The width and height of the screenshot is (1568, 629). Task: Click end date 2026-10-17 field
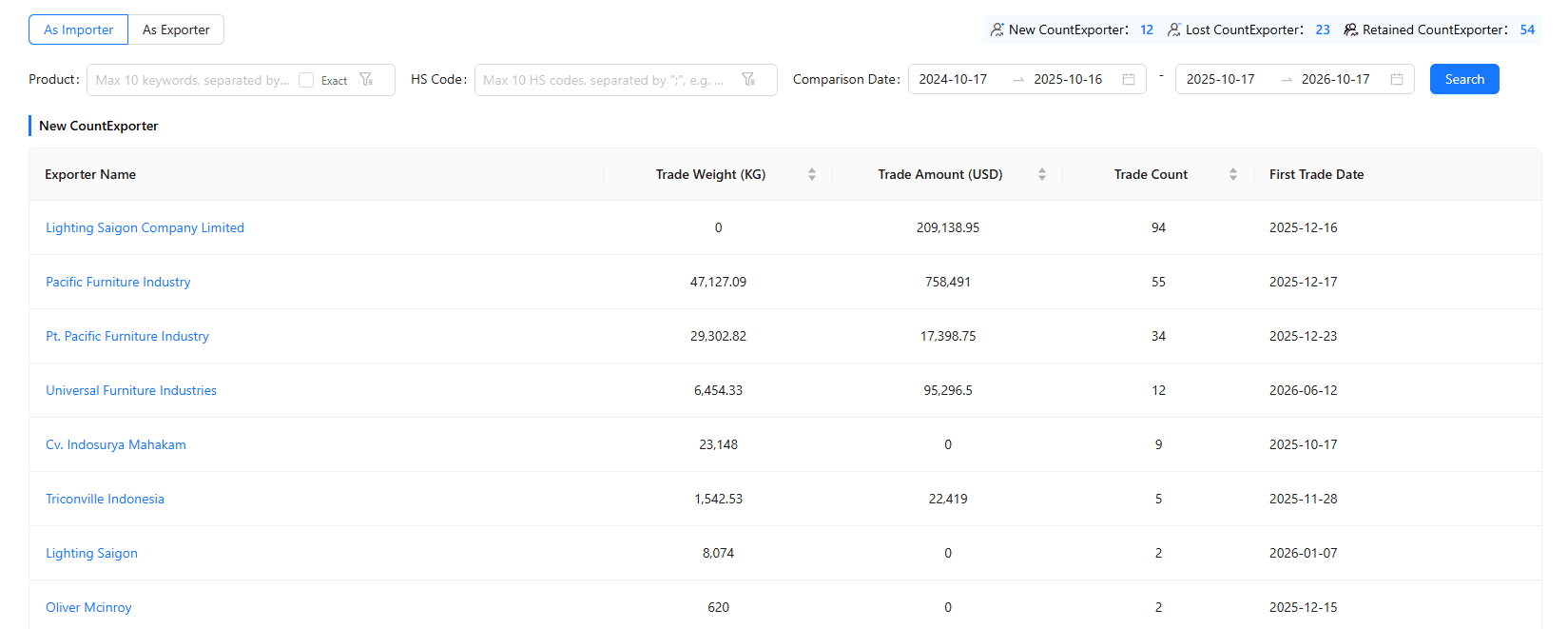pos(1336,79)
